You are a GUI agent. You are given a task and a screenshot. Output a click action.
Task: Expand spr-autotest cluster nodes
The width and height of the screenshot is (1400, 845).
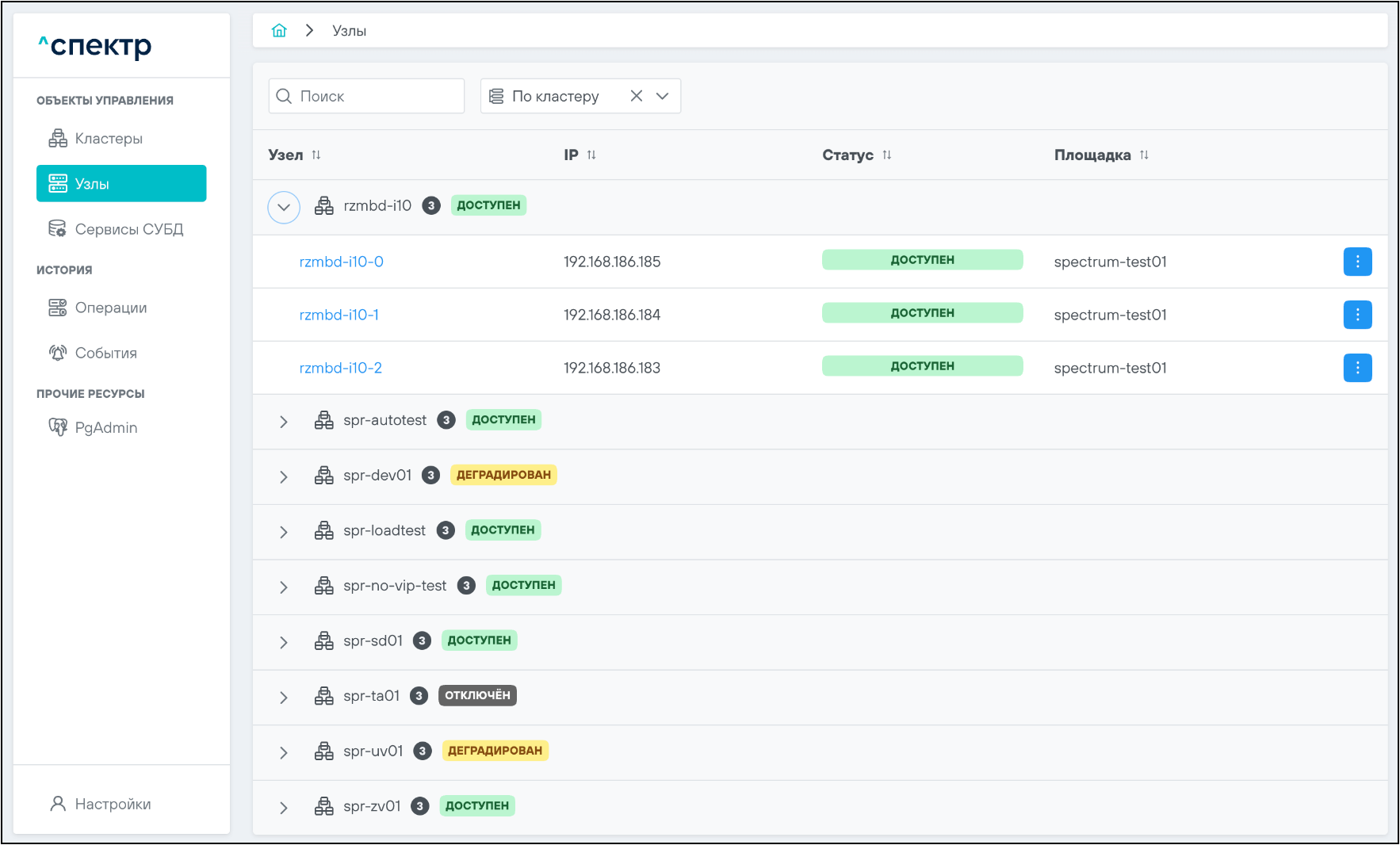point(284,422)
